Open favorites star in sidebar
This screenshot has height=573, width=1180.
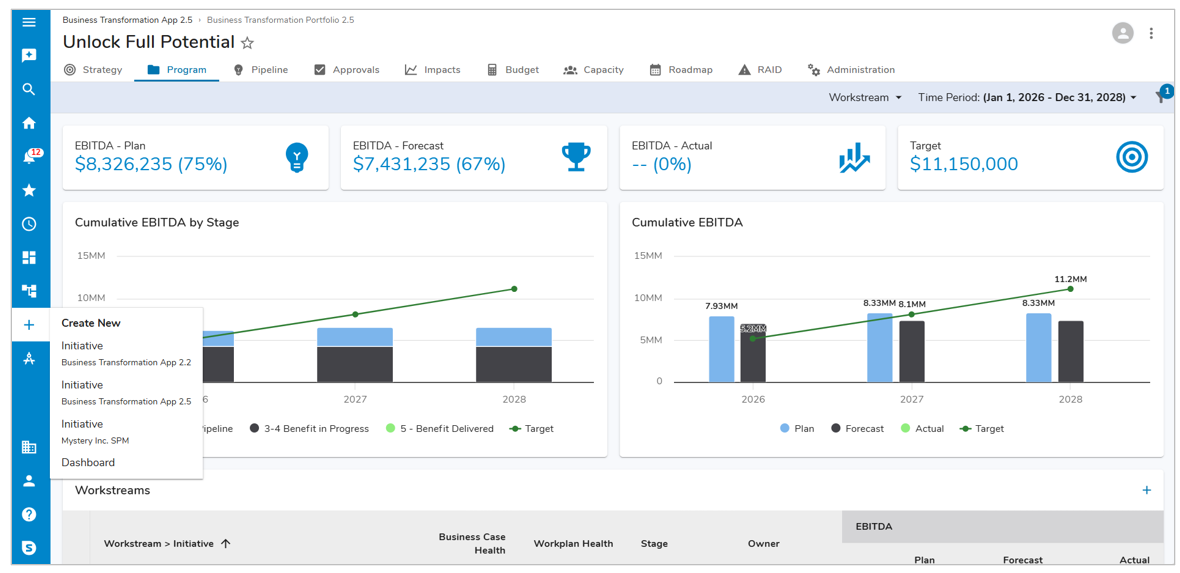pos(29,190)
